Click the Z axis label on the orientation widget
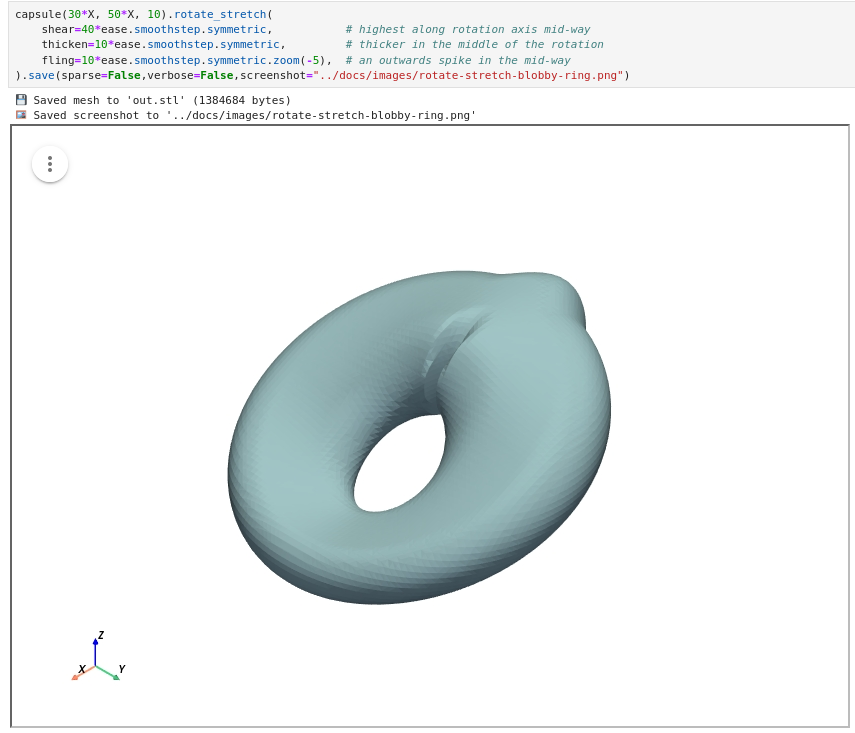Viewport: 855px width, 733px height. click(x=101, y=635)
